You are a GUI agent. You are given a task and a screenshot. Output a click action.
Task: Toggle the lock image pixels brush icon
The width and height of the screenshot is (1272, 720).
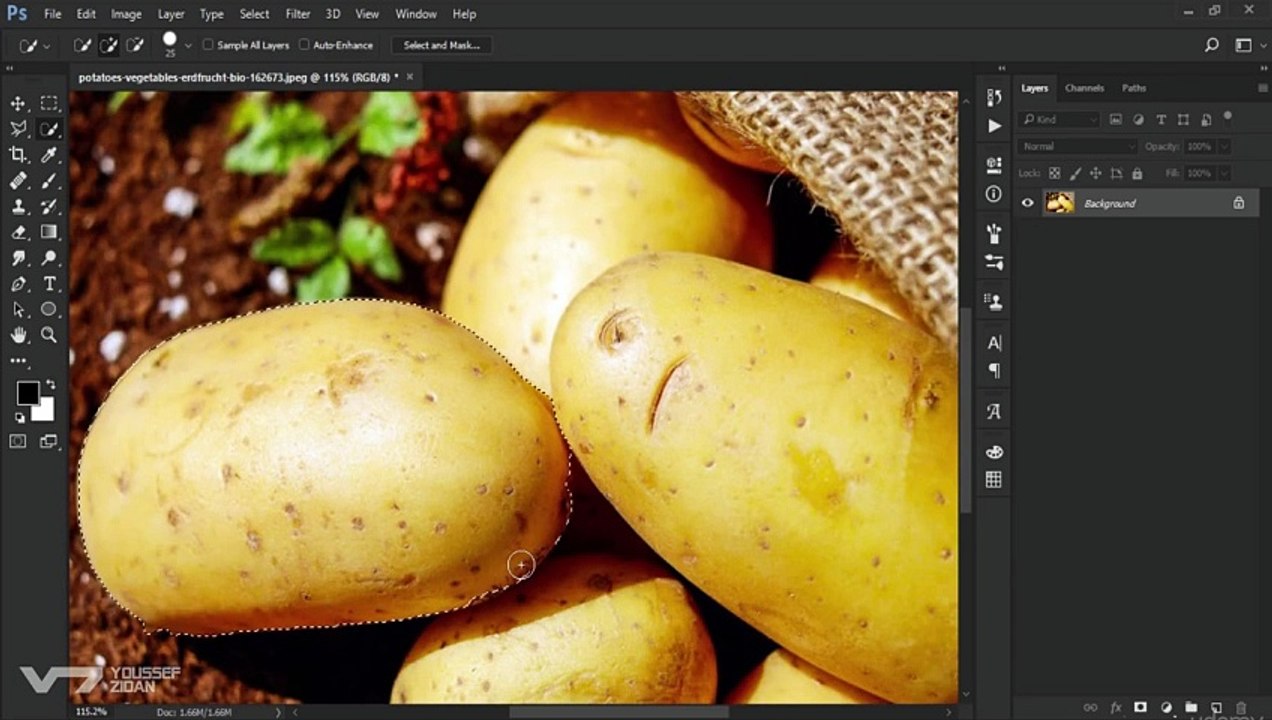tap(1074, 173)
